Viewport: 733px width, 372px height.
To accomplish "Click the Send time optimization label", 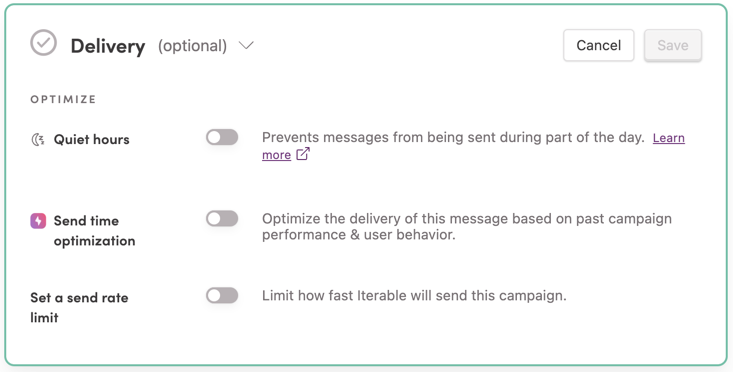I will [x=94, y=230].
